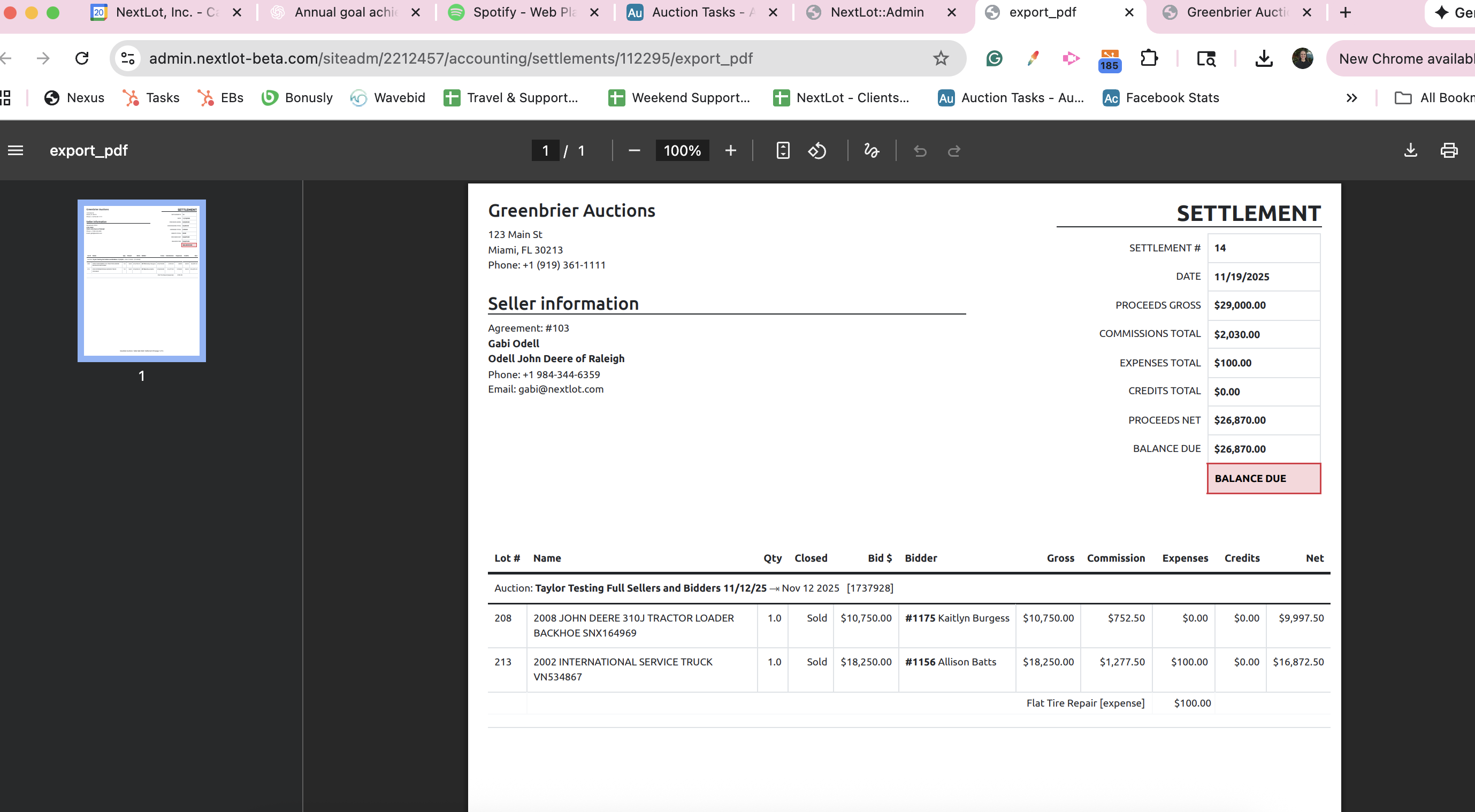This screenshot has width=1475, height=812.
Task: Click COMMISSIONS TOTAL value $2,030.00
Action: pos(1237,334)
